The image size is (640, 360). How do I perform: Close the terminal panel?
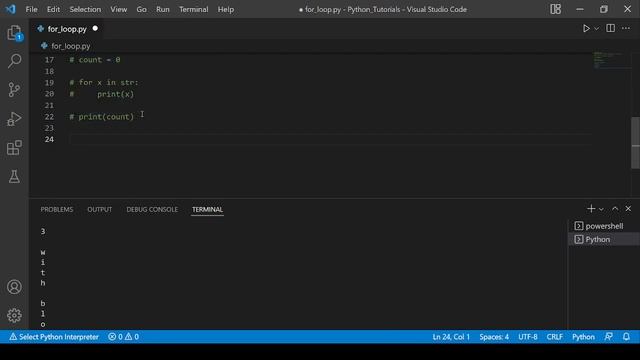click(628, 209)
